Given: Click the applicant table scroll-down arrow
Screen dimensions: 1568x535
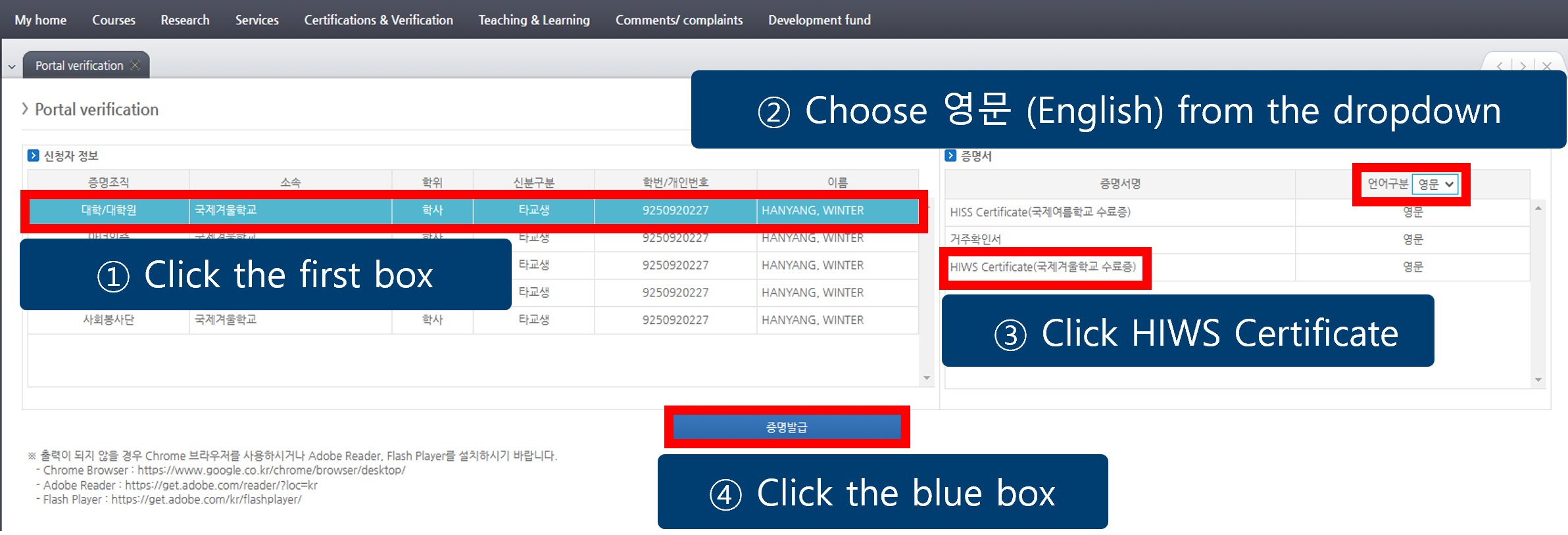Looking at the screenshot, I should coord(927,378).
